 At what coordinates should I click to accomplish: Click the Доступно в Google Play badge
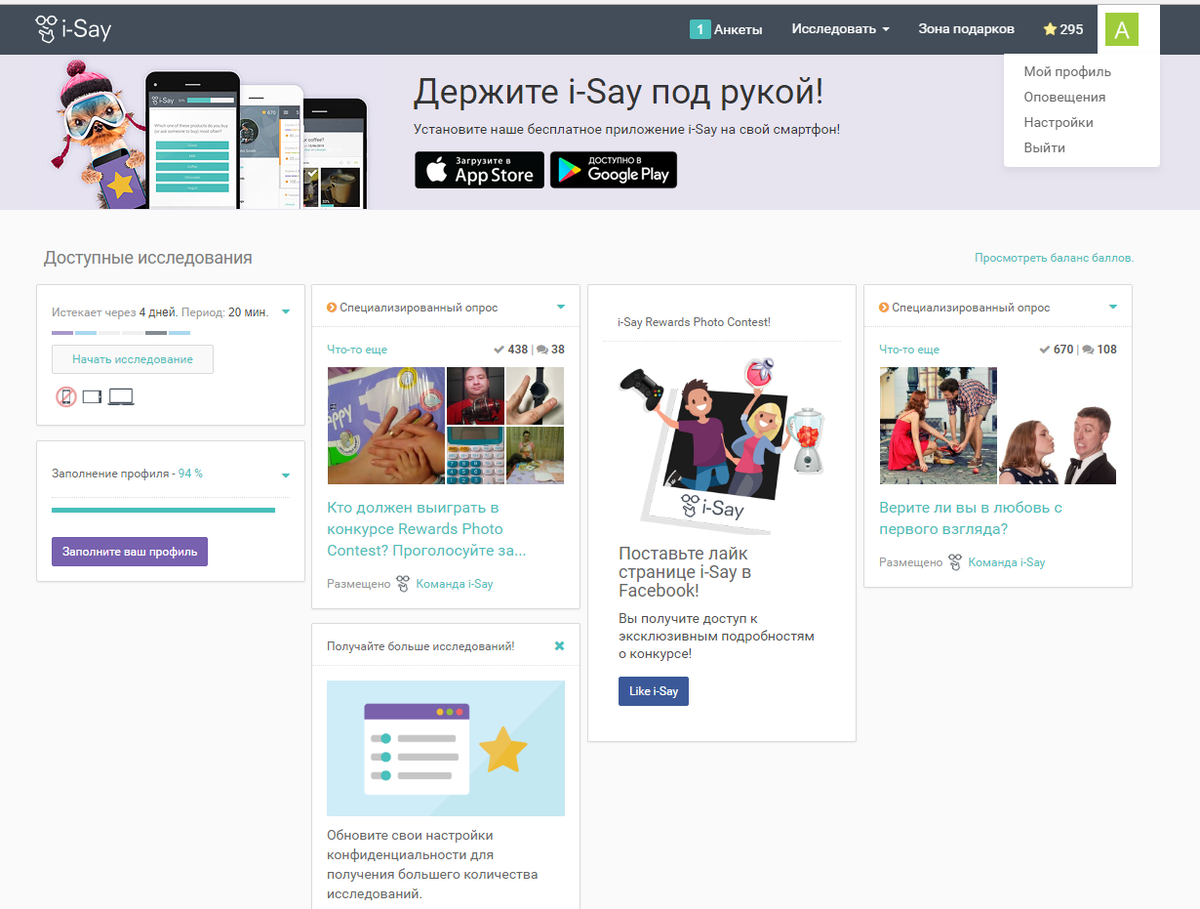[614, 170]
